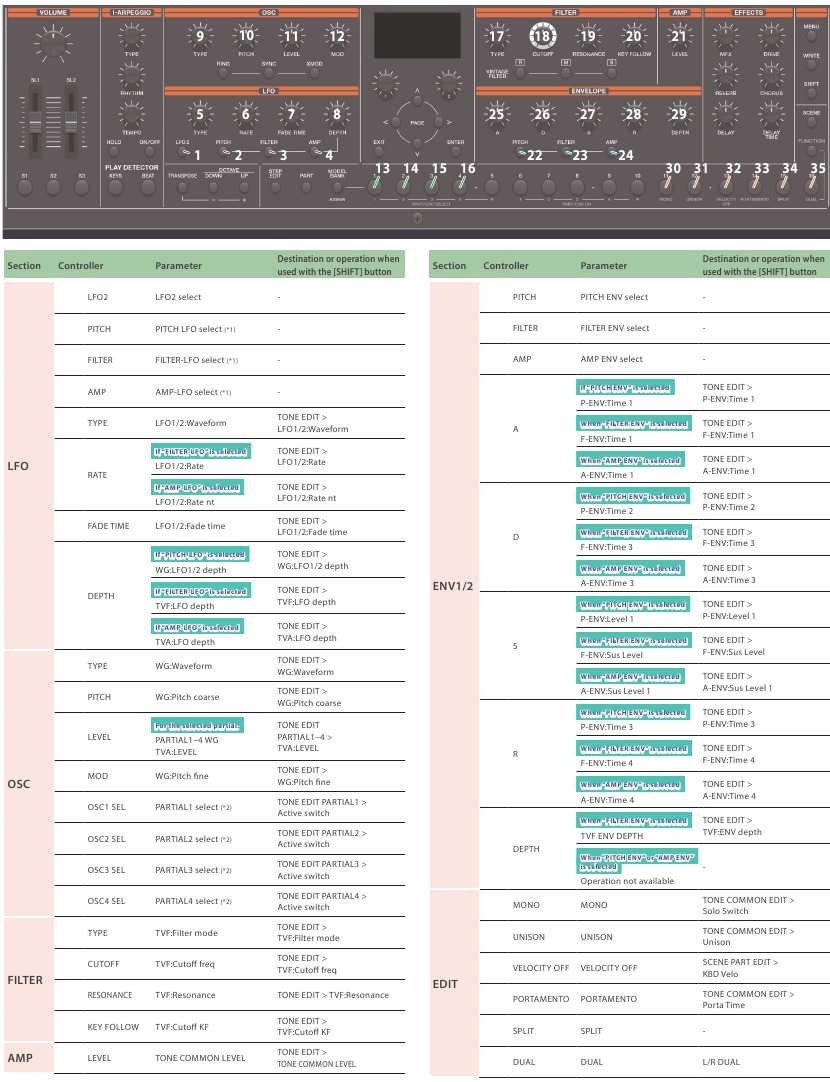Toggle the arpeggio ON/OFF button
This screenshot has height=1082, width=830.
(x=149, y=152)
